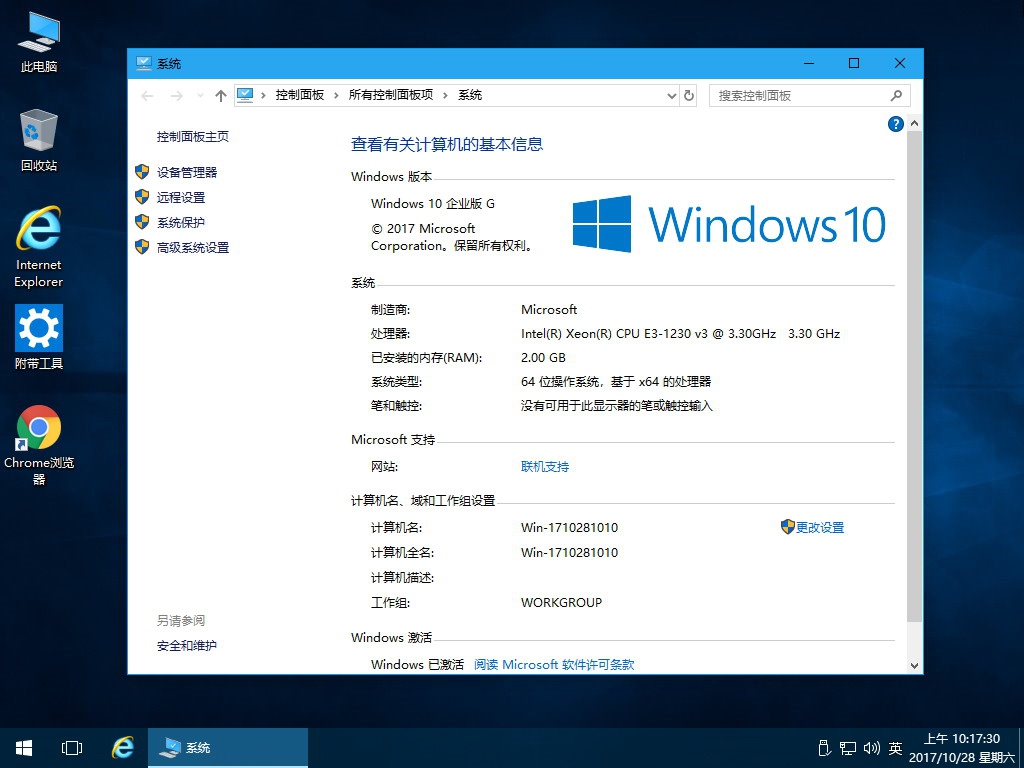Click the forward navigation arrow
This screenshot has width=1024, height=768.
click(176, 96)
